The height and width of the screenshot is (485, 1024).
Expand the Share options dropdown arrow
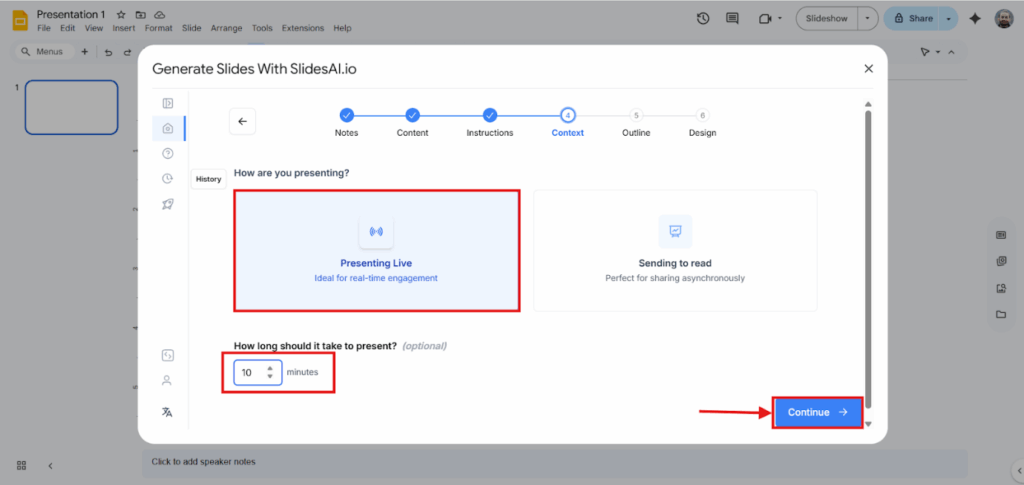coord(946,18)
